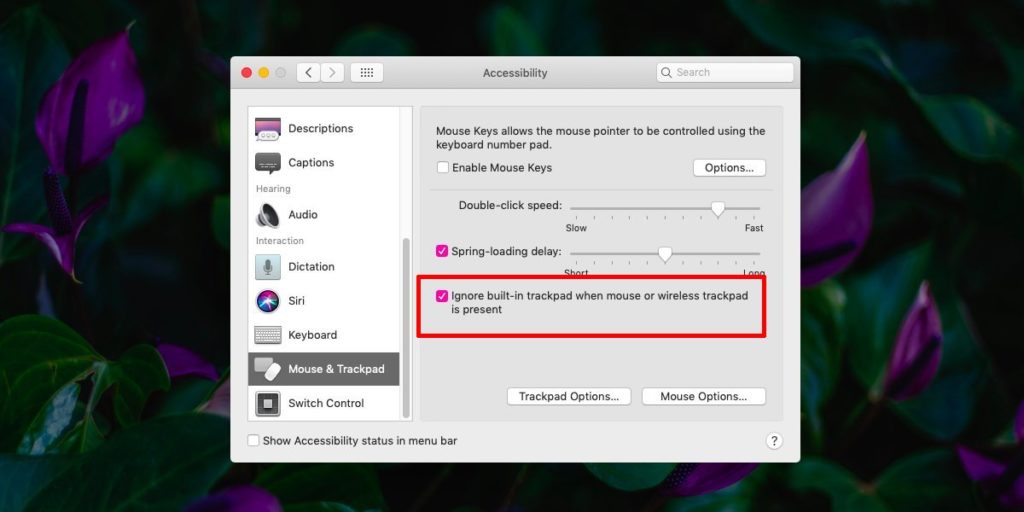Enable Mouse Keys checkbox

tap(443, 168)
